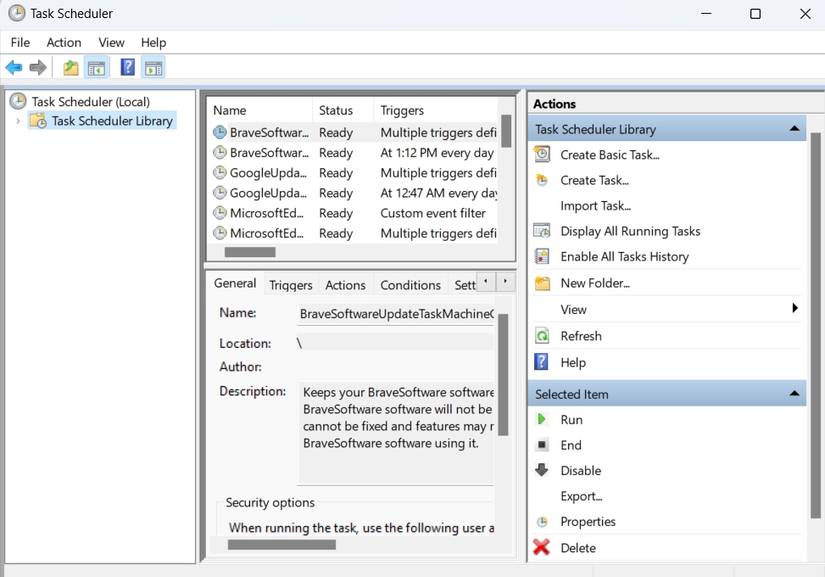Expand Task Scheduler Library tree node
Screen dimensions: 825x577
click(x=17, y=121)
